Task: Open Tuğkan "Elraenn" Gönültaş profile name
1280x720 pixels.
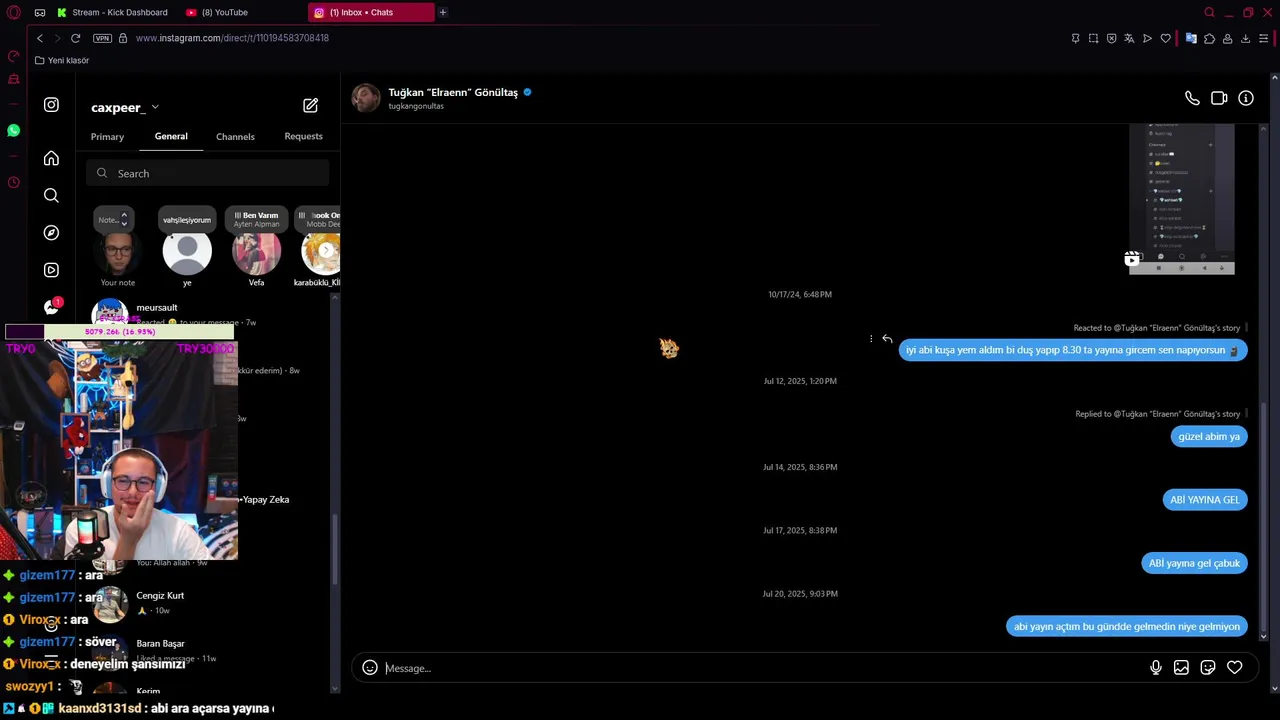Action: pos(453,92)
